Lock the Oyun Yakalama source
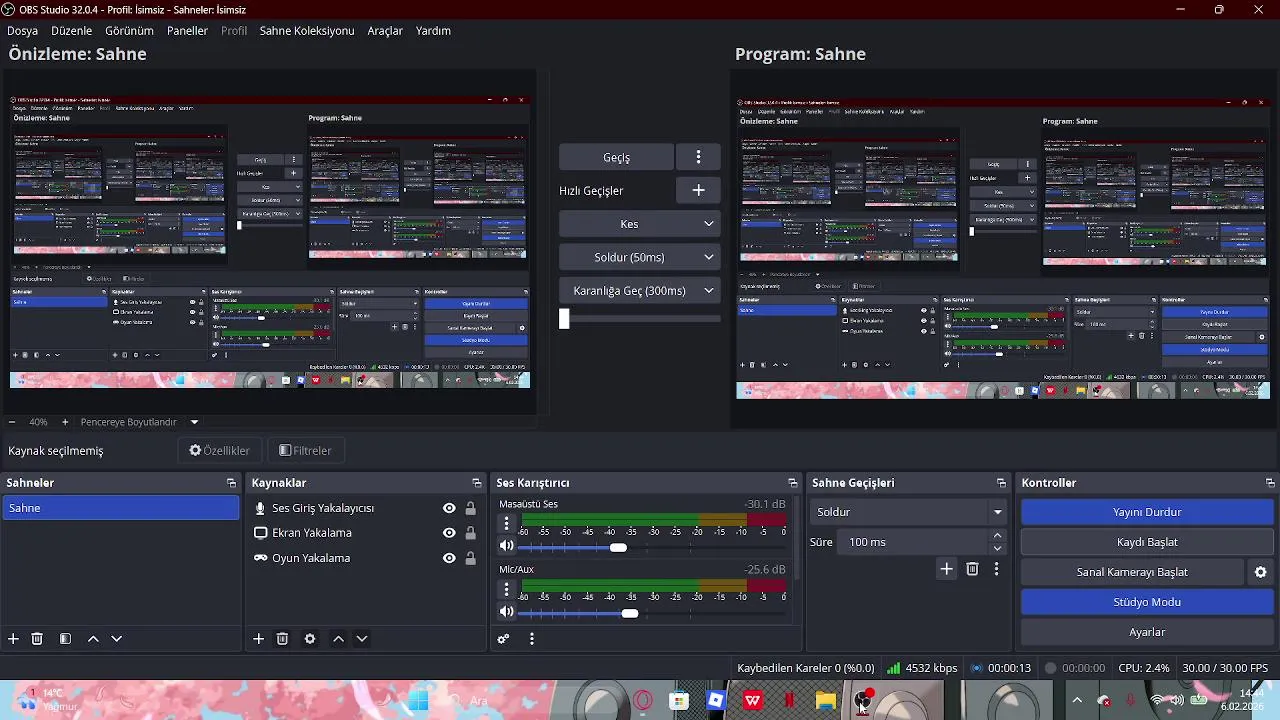The width and height of the screenshot is (1280, 720). click(x=470, y=558)
